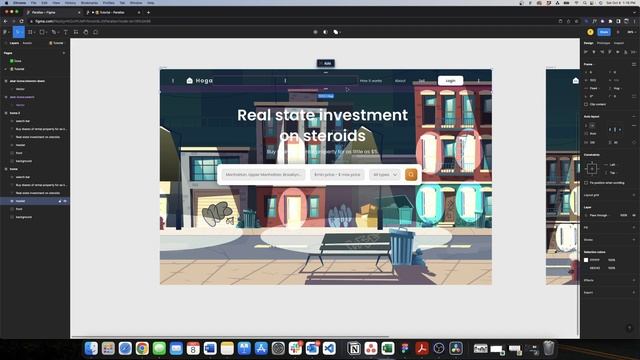Open the All types dropdown on canvas
This screenshot has width=640, height=360.
(384, 174)
